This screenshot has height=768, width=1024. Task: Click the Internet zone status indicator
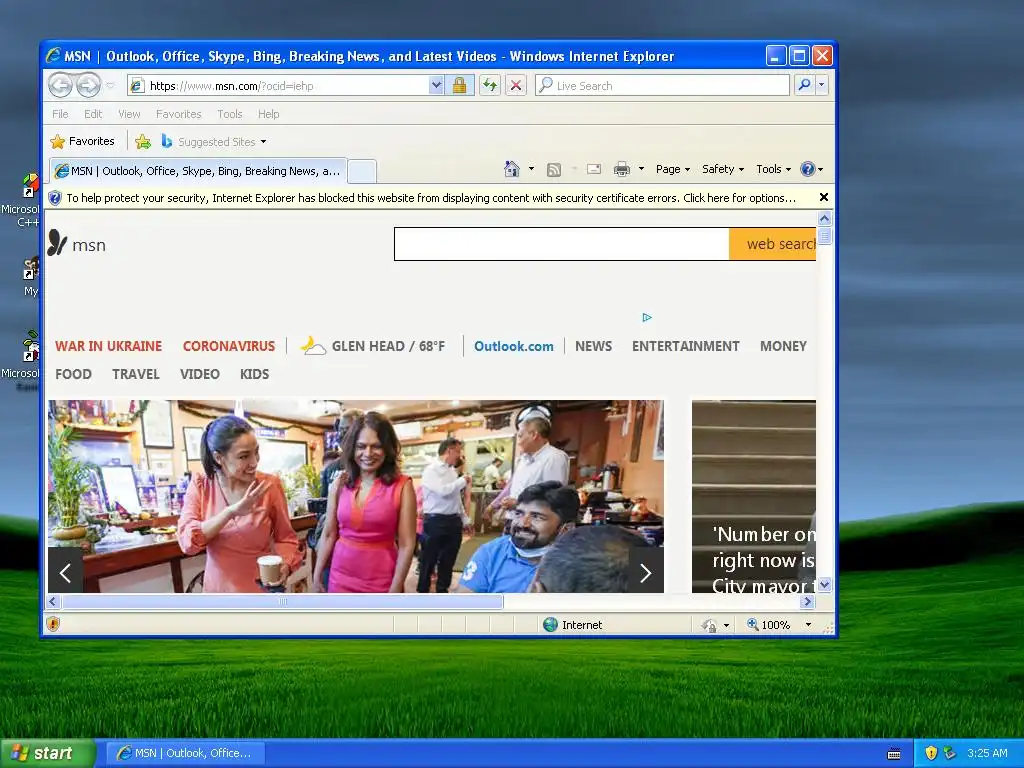point(573,625)
